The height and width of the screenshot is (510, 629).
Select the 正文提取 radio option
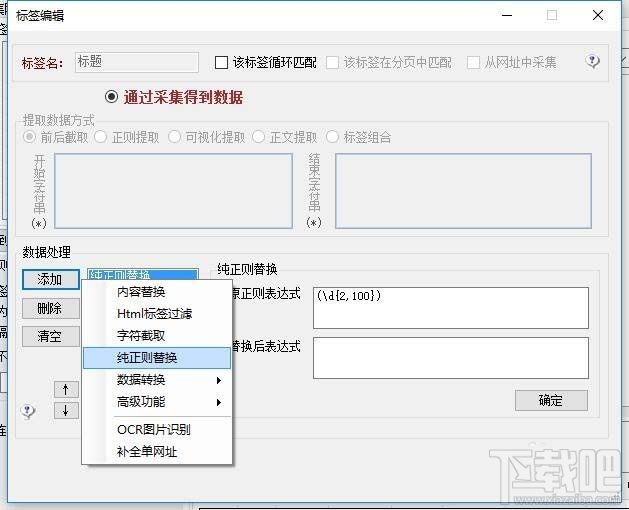click(258, 137)
